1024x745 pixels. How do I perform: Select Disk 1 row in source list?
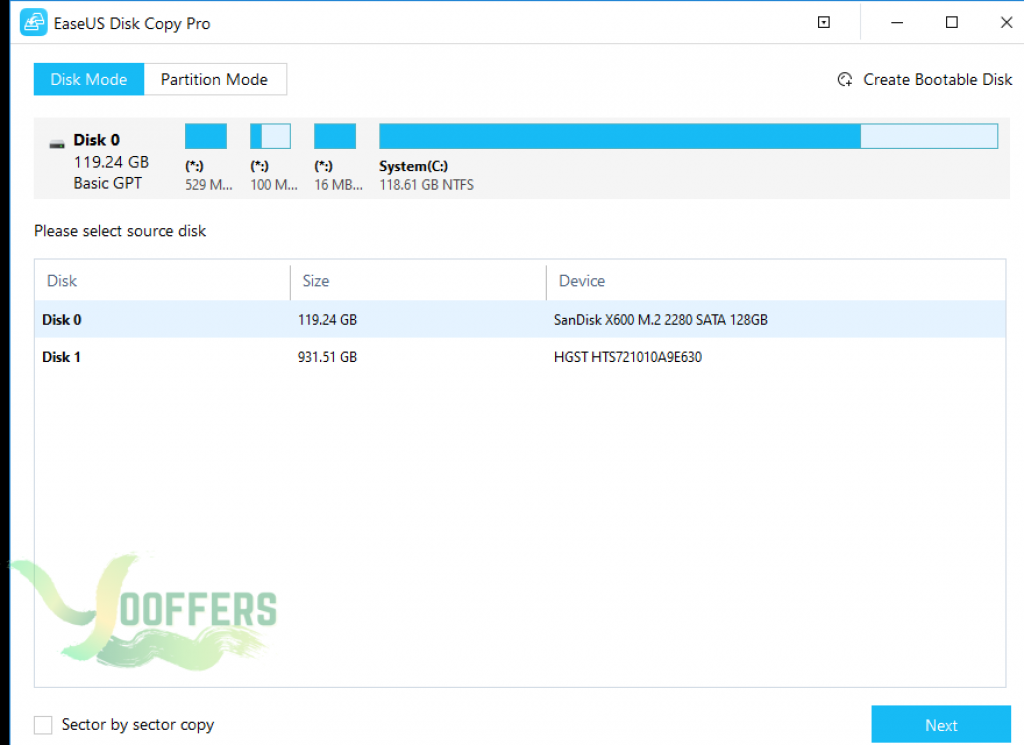click(x=520, y=357)
